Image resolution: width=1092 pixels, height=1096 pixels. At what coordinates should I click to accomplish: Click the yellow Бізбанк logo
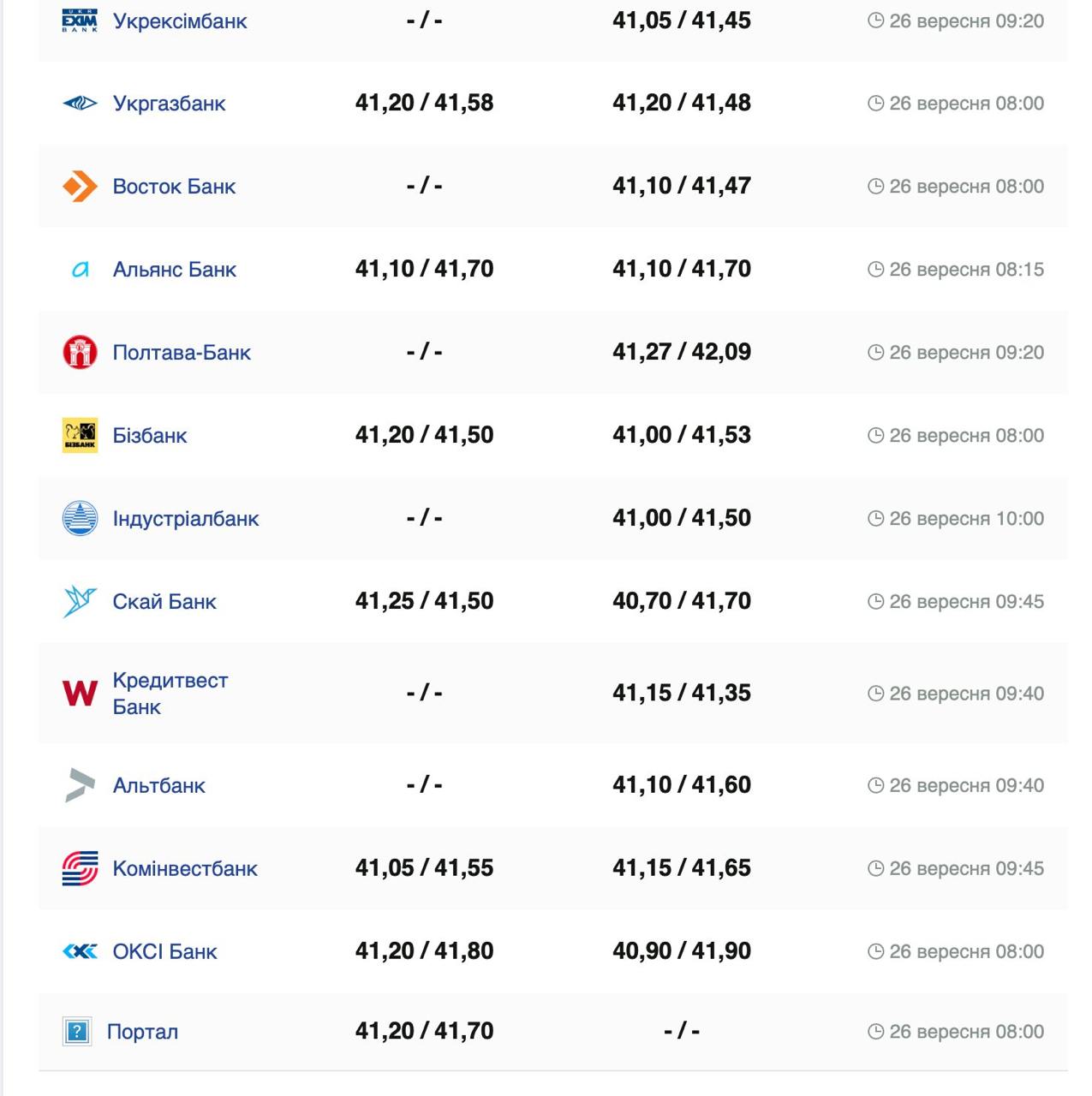[80, 435]
